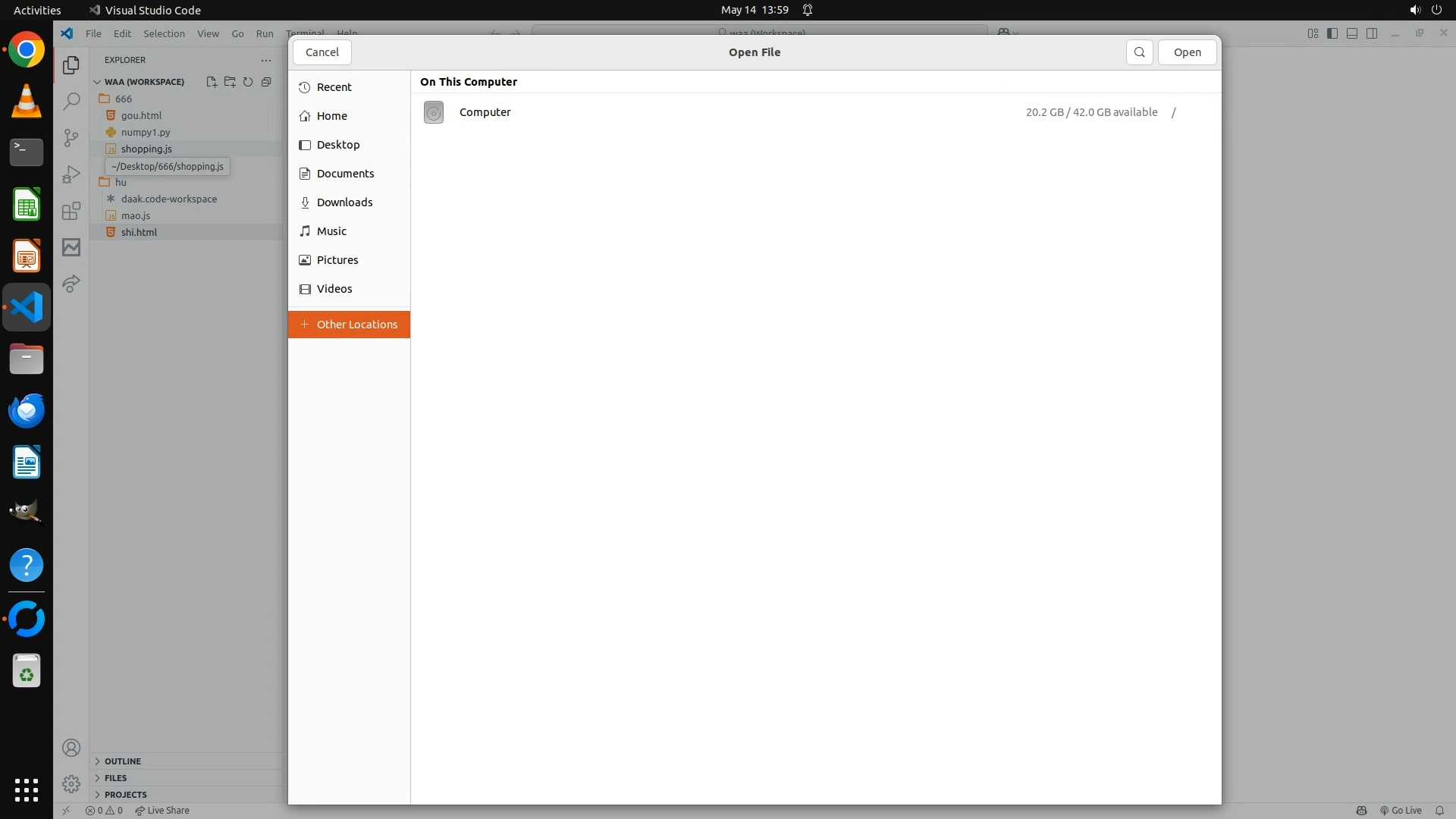1456x819 pixels.
Task: Open Run and Debug view icon
Action: point(71,174)
